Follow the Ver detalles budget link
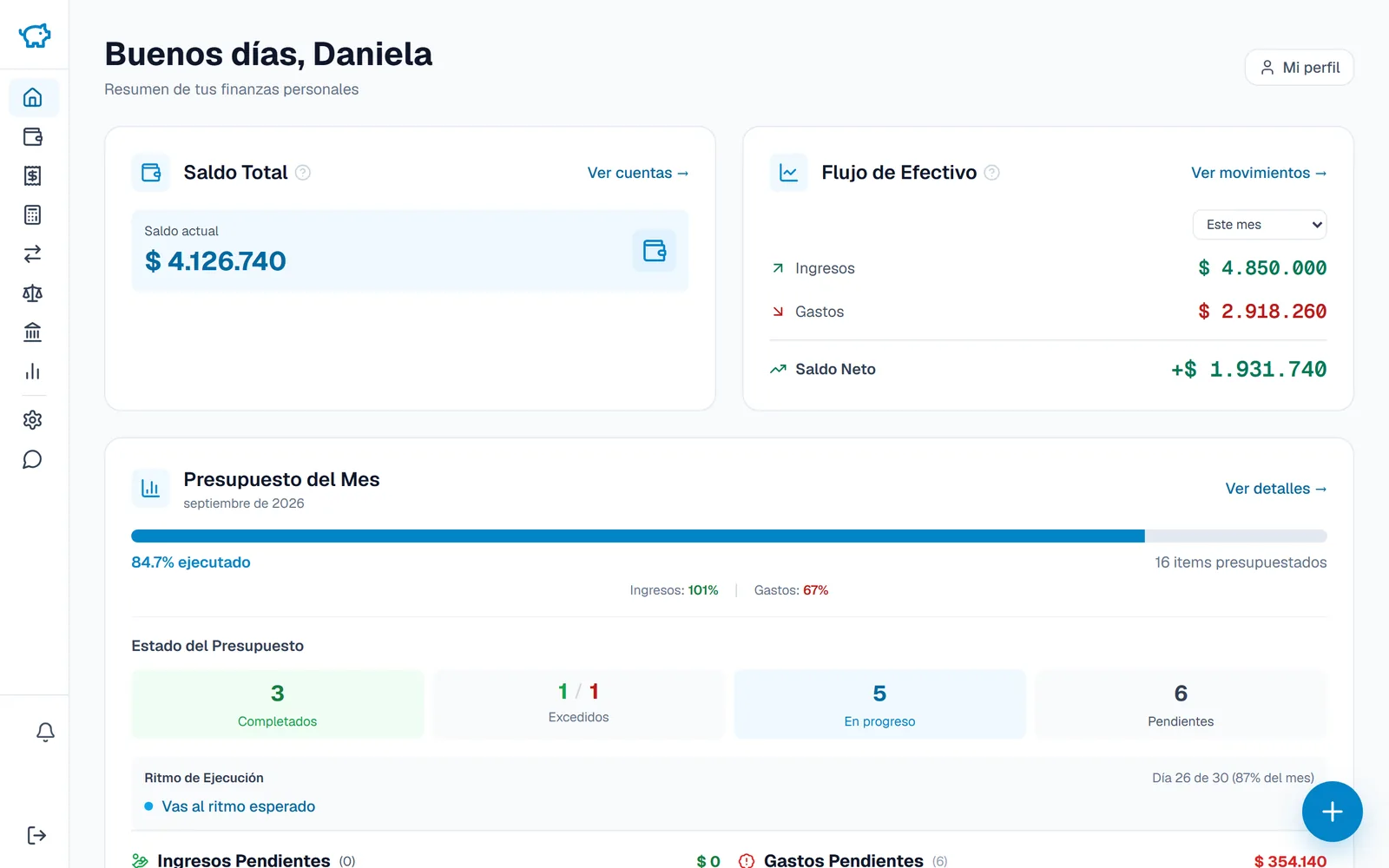 1276,489
